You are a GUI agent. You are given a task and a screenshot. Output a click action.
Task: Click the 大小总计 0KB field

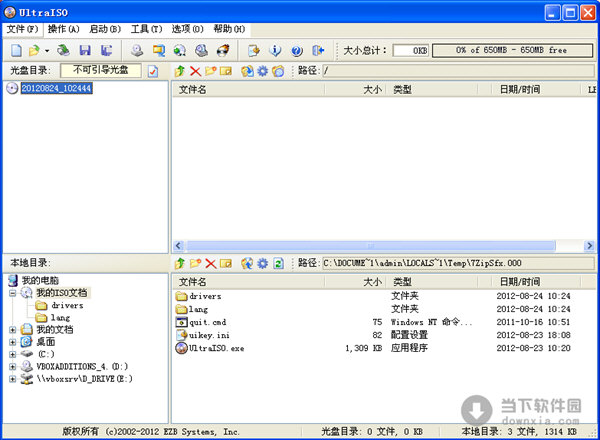(x=411, y=50)
